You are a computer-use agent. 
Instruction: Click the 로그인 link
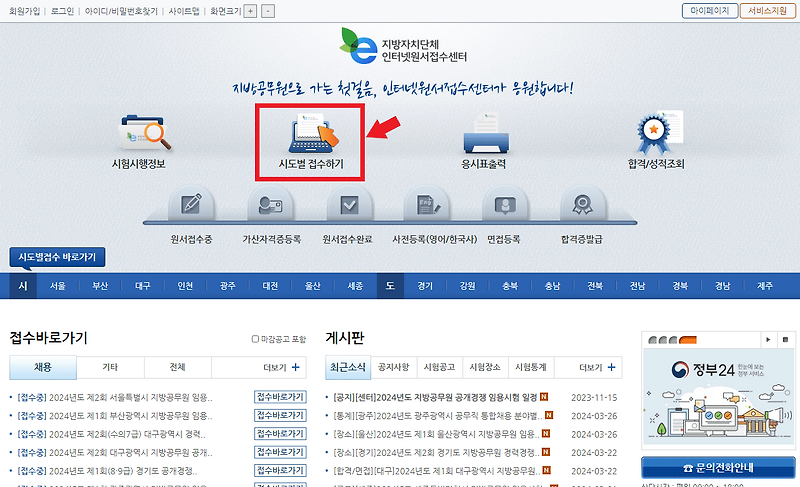(62, 11)
